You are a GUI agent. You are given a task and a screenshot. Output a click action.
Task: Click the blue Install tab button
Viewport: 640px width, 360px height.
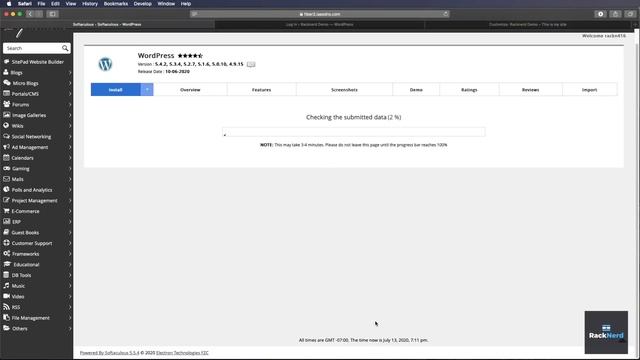pyautogui.click(x=116, y=89)
